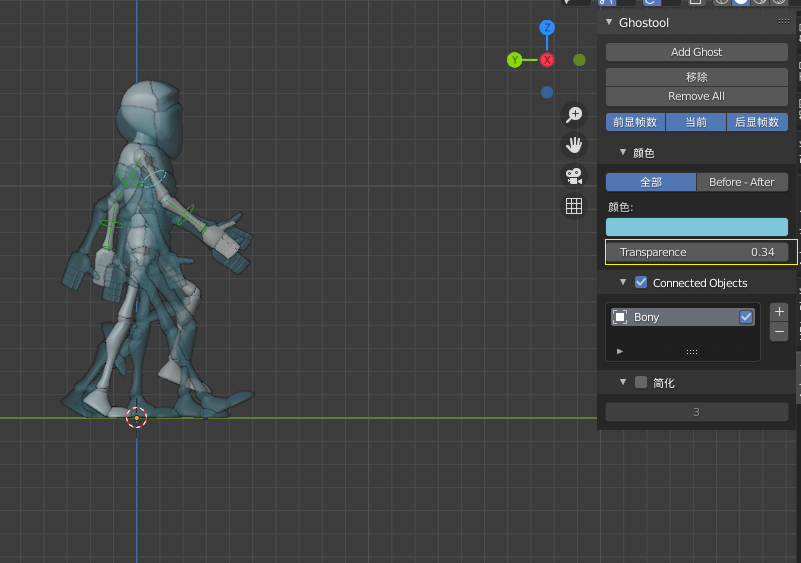Enable the 简化 checkbox
The height and width of the screenshot is (563, 801).
coord(641,382)
